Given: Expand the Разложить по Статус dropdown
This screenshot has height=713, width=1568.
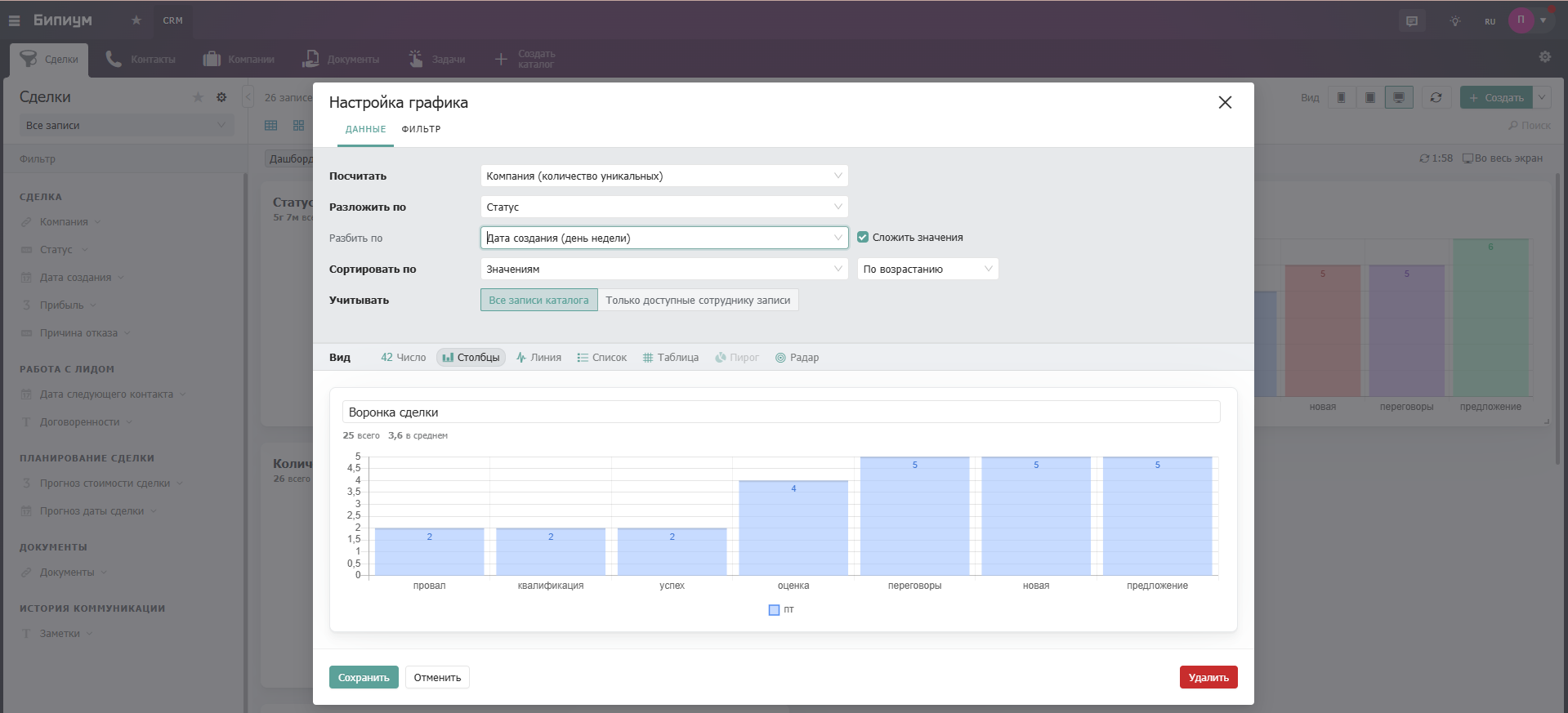Looking at the screenshot, I should (663, 207).
